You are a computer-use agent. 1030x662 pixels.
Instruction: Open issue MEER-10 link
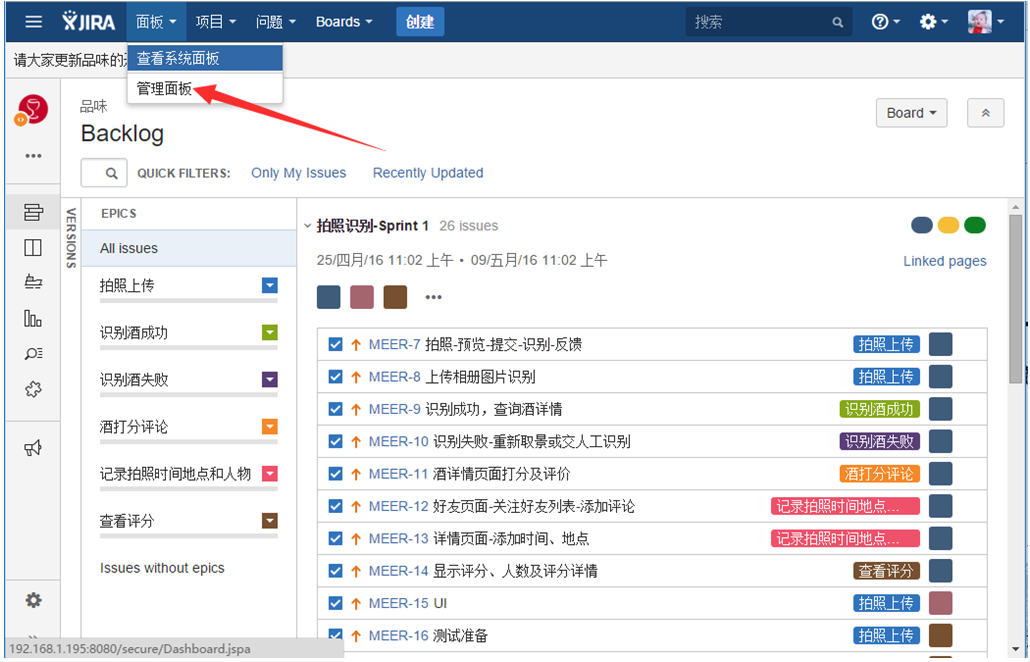point(398,441)
